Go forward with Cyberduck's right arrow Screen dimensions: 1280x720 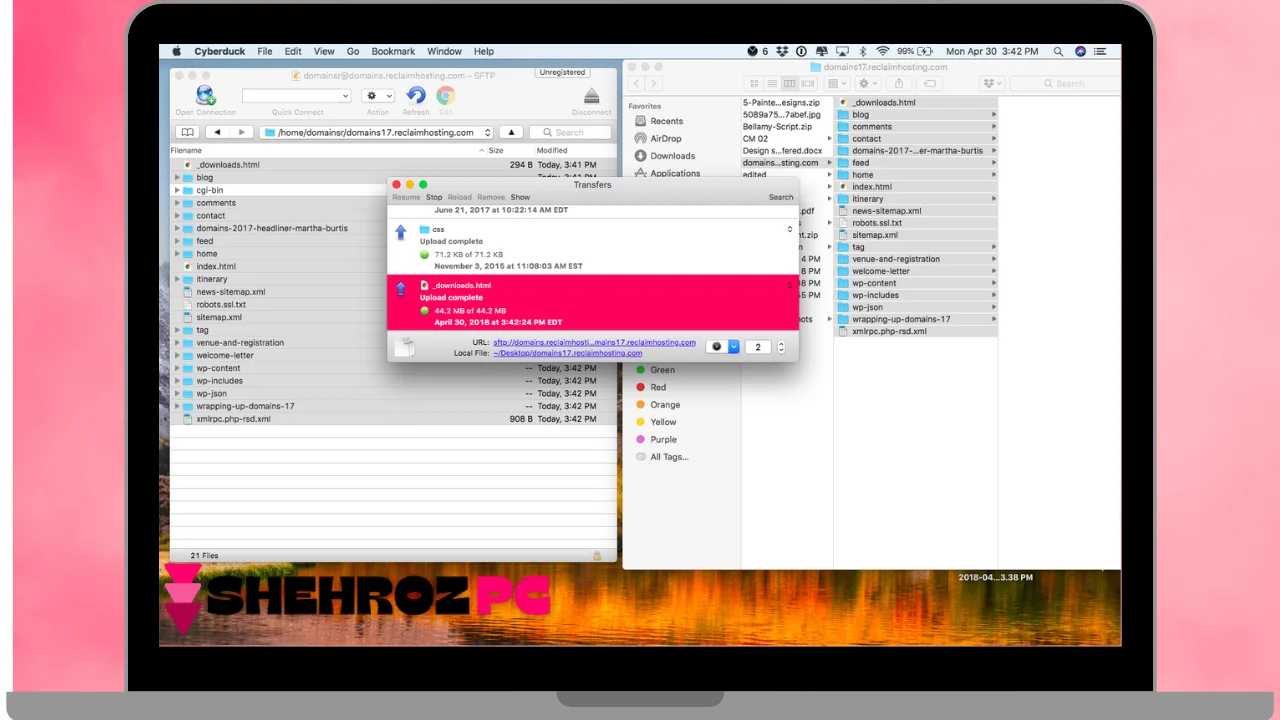[x=241, y=132]
